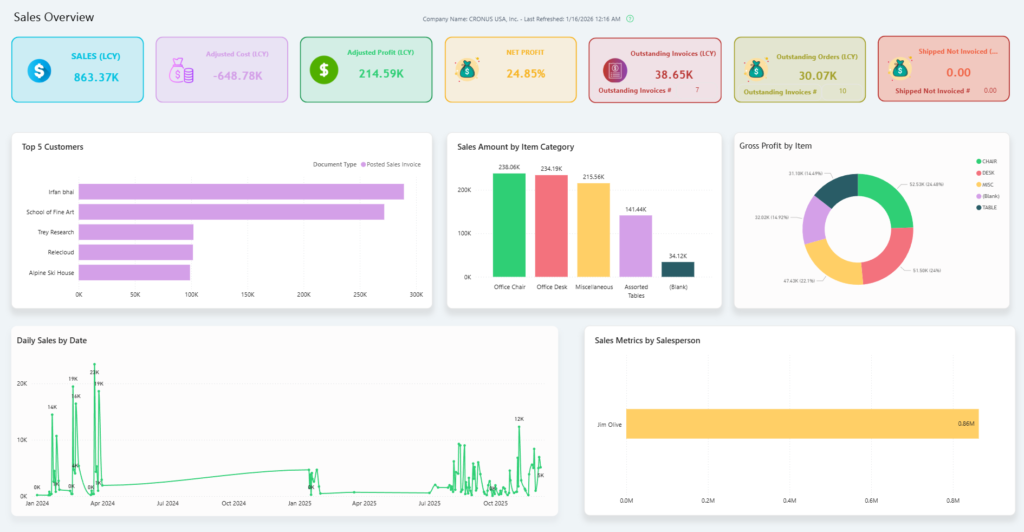Viewport: 1024px width, 532px height.
Task: Click the blue dollar icon in Sales card
Action: (38, 70)
